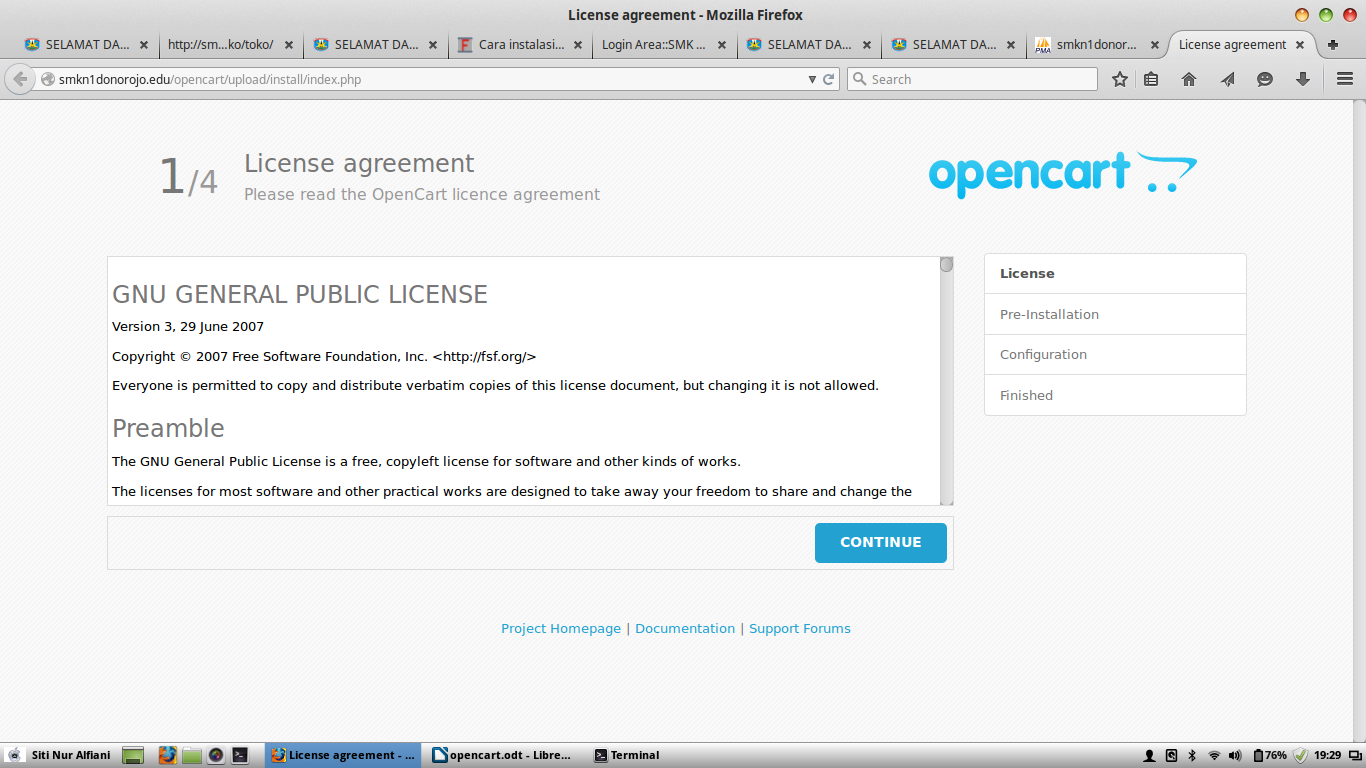Close the 'Cara instalasi...' tab

point(578,45)
